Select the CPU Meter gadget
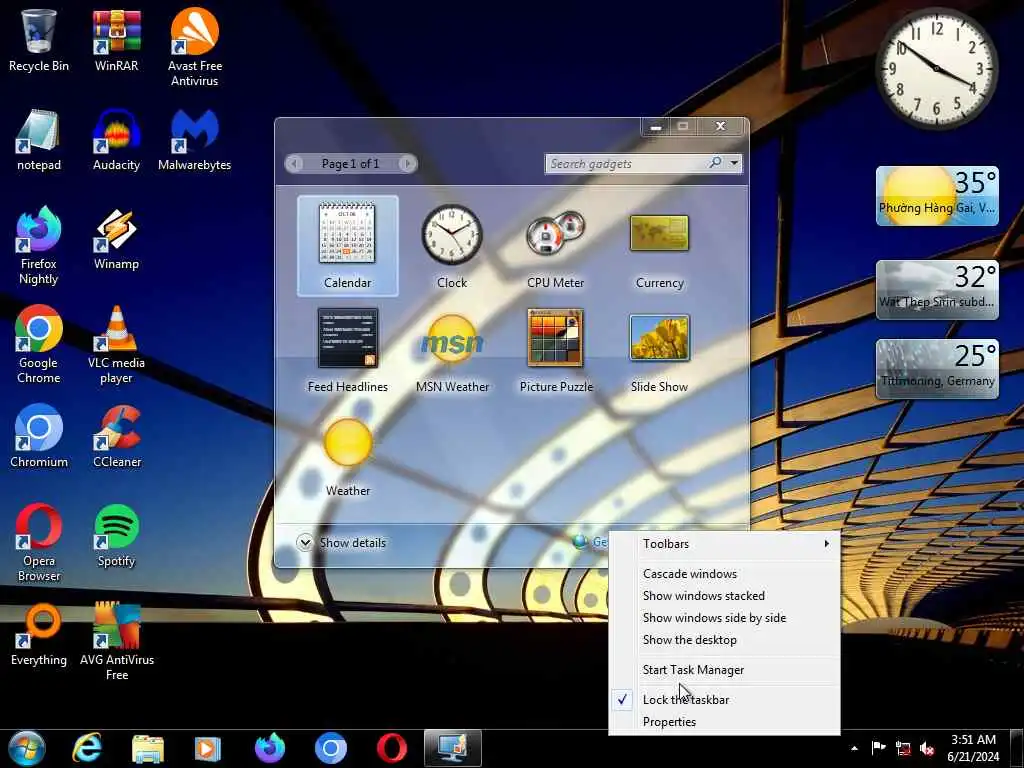 556,246
